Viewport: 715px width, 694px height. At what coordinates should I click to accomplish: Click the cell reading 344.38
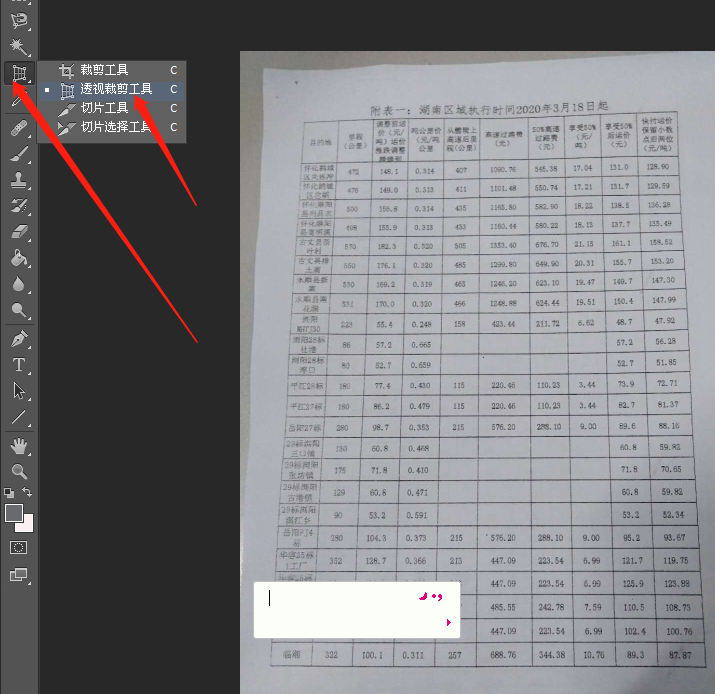click(552, 655)
